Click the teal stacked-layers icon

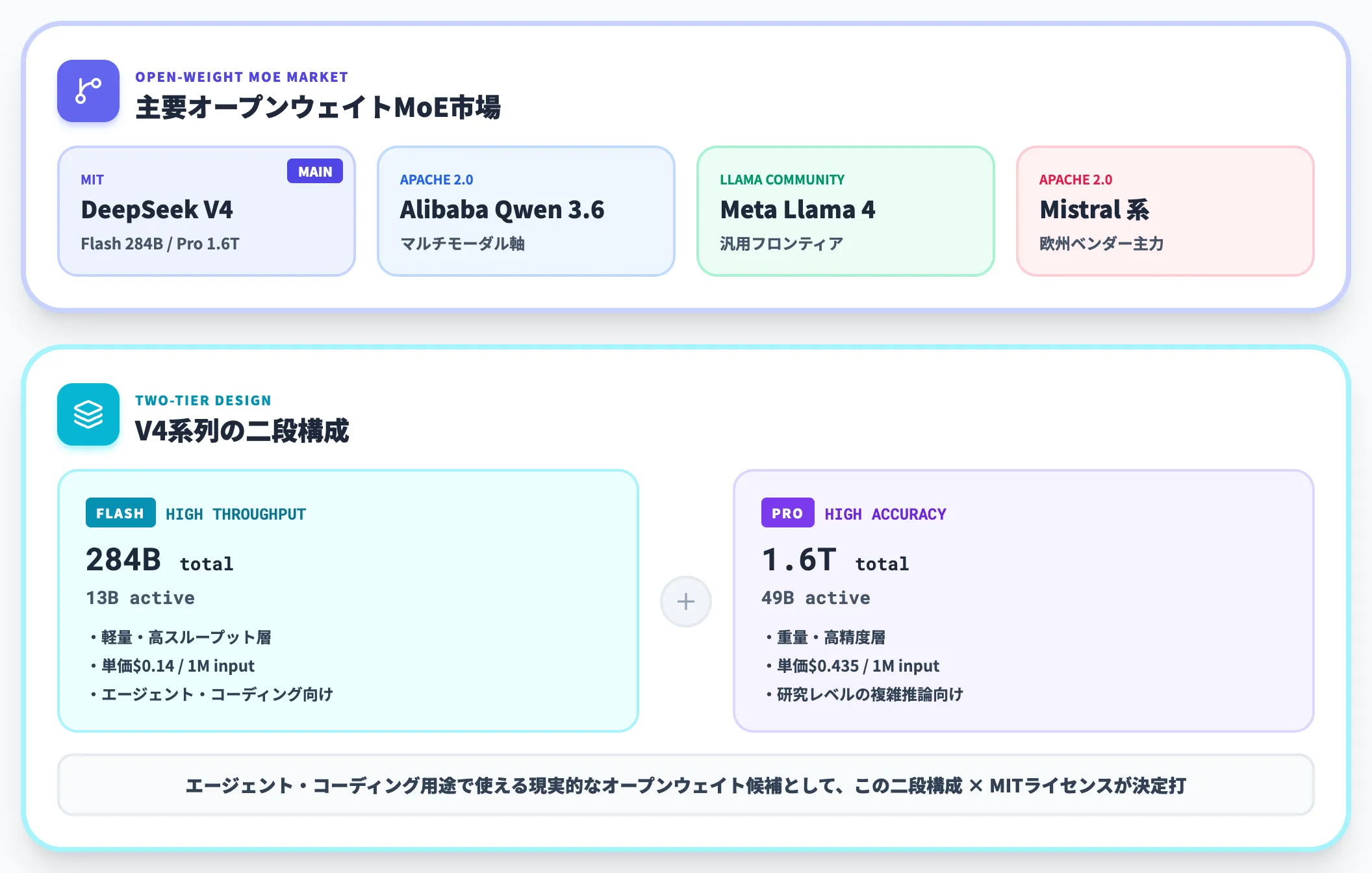88,414
